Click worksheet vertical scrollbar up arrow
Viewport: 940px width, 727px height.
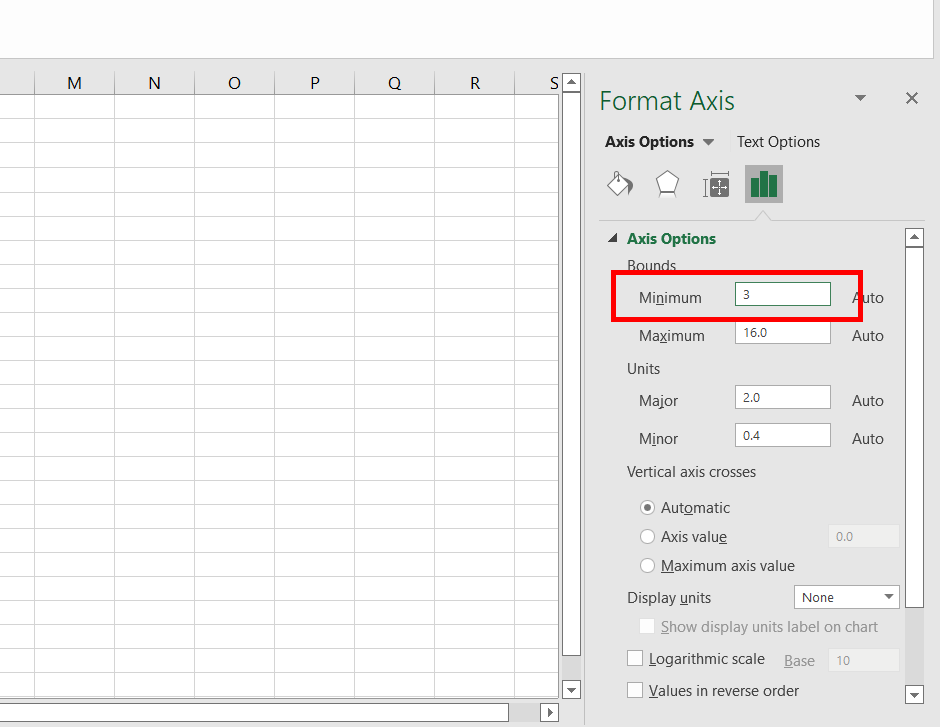pyautogui.click(x=572, y=82)
